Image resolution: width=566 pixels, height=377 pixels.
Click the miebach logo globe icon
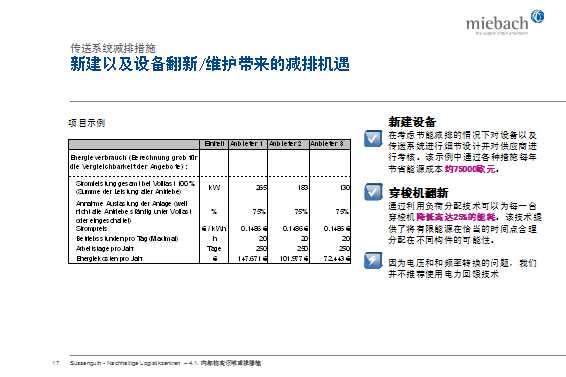(x=537, y=16)
